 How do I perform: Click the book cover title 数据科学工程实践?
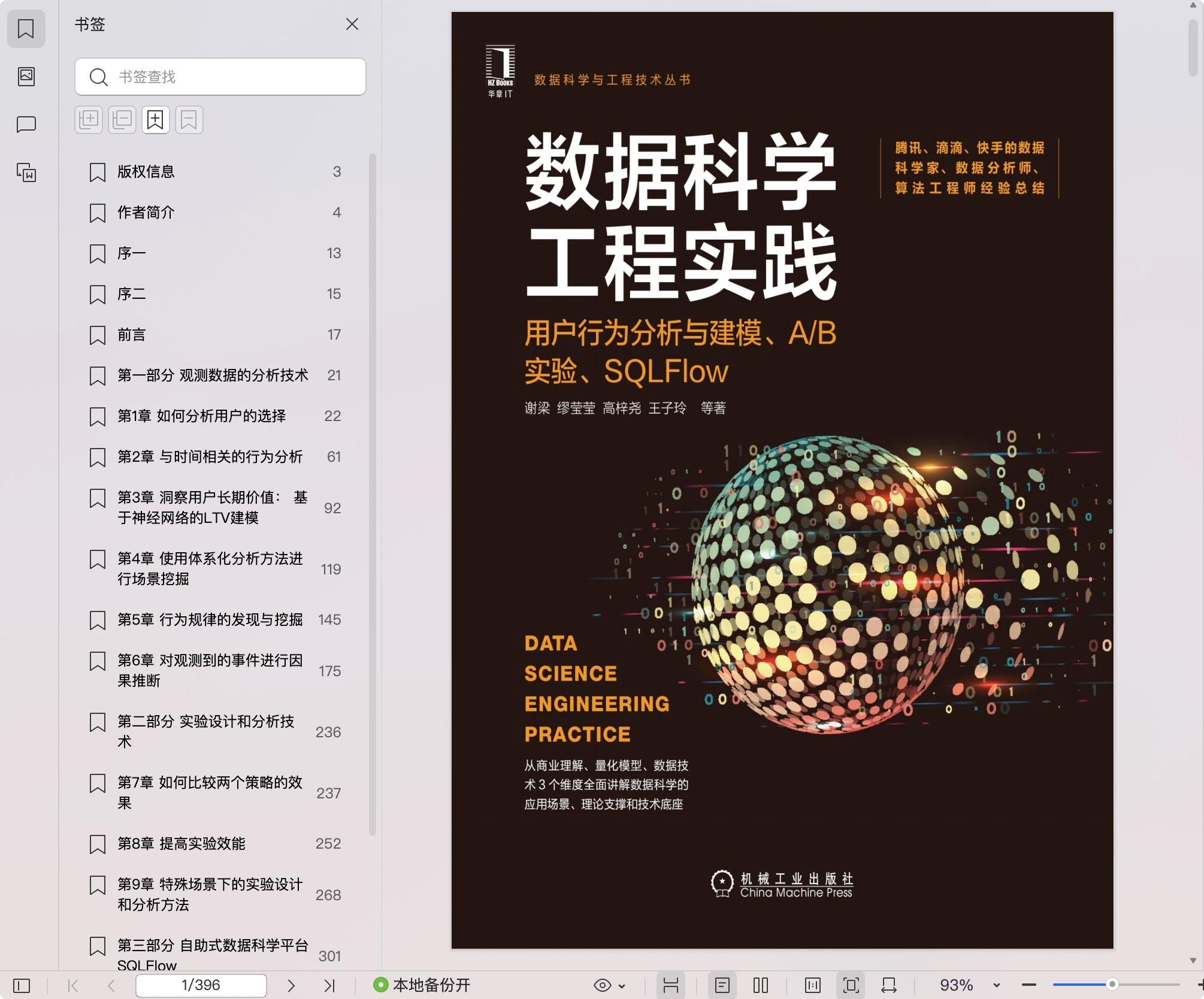pos(680,217)
